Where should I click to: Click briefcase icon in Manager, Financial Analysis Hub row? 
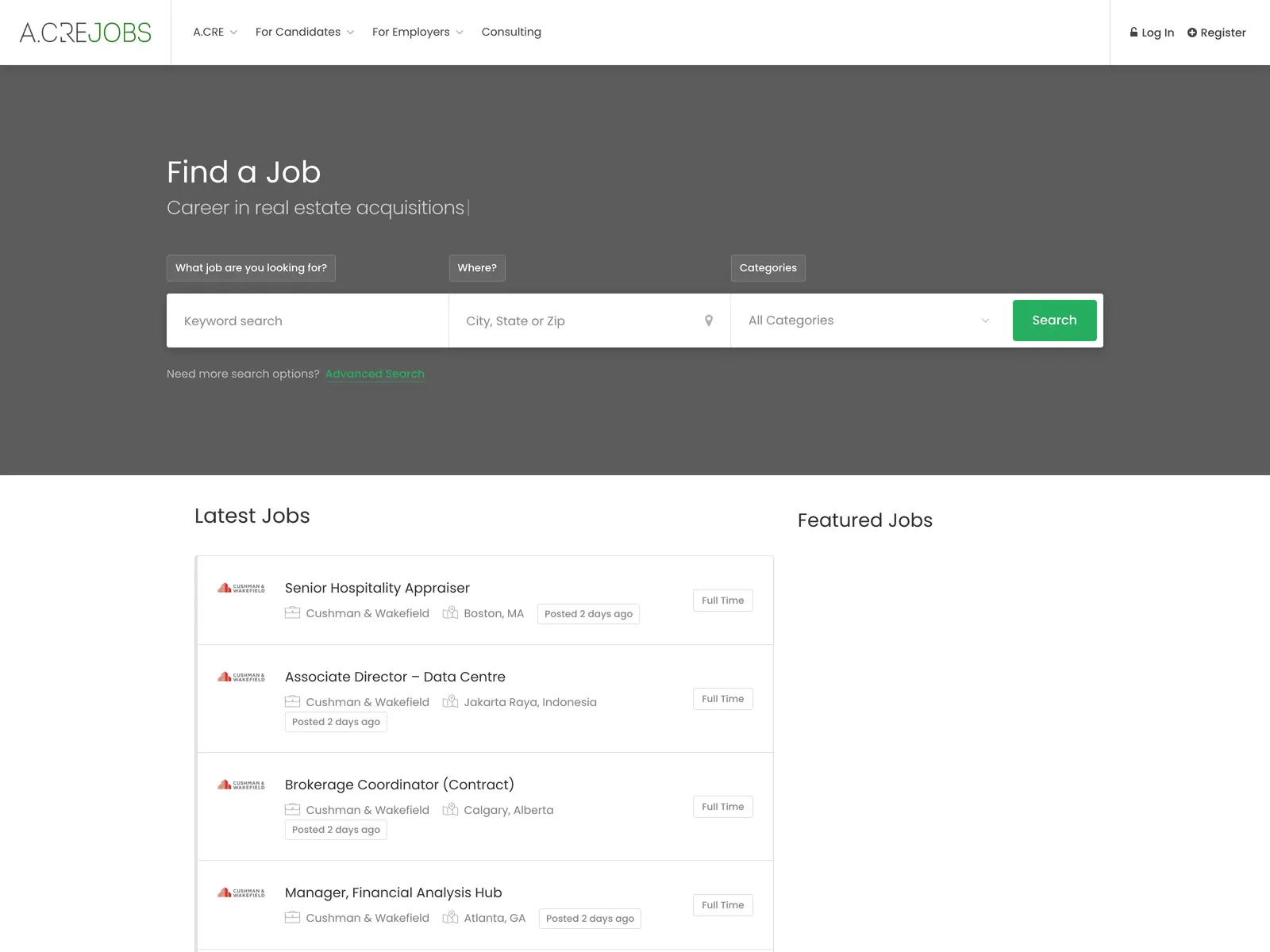[x=292, y=917]
